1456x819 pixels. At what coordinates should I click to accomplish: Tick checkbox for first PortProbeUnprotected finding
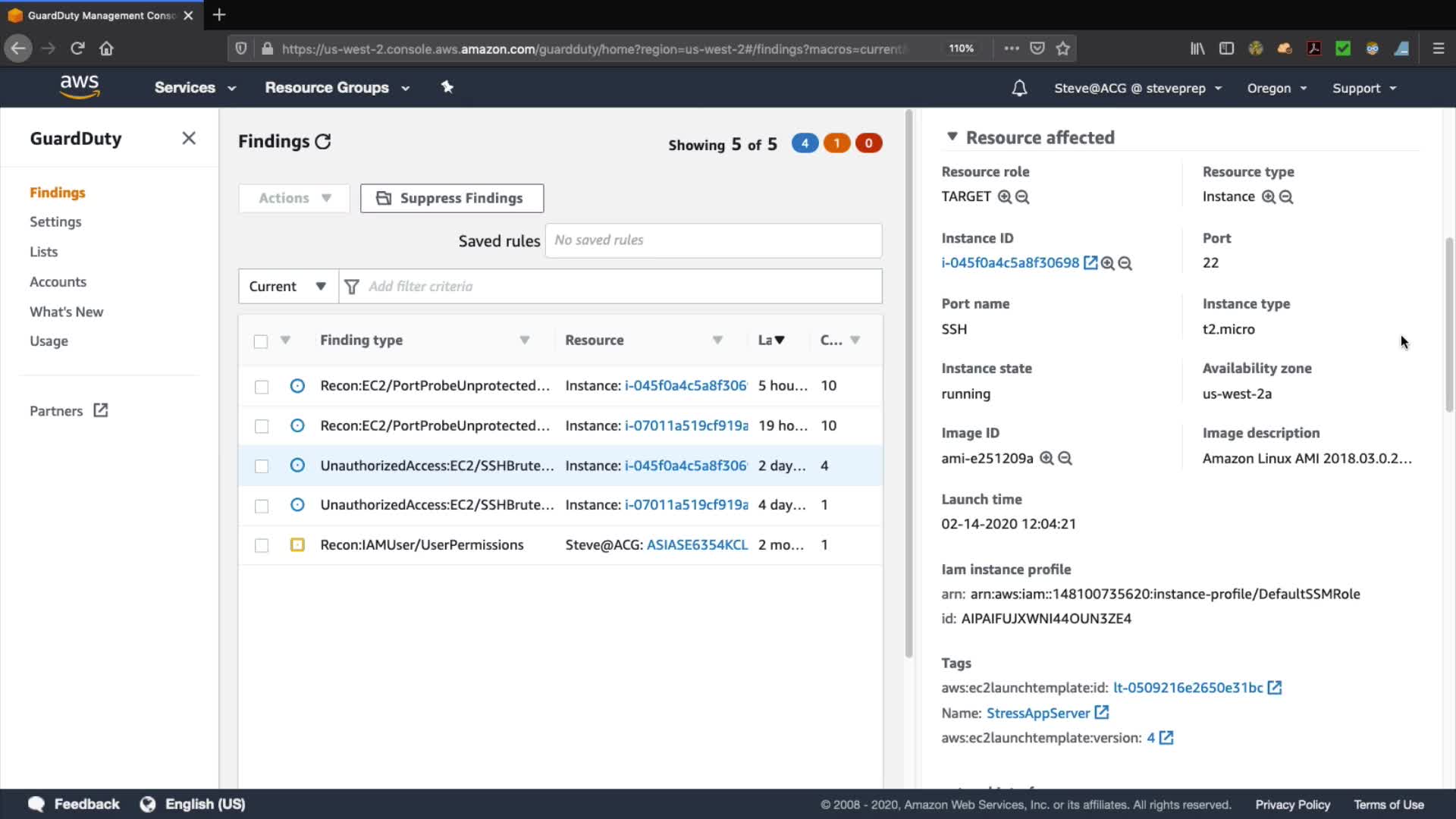(262, 387)
